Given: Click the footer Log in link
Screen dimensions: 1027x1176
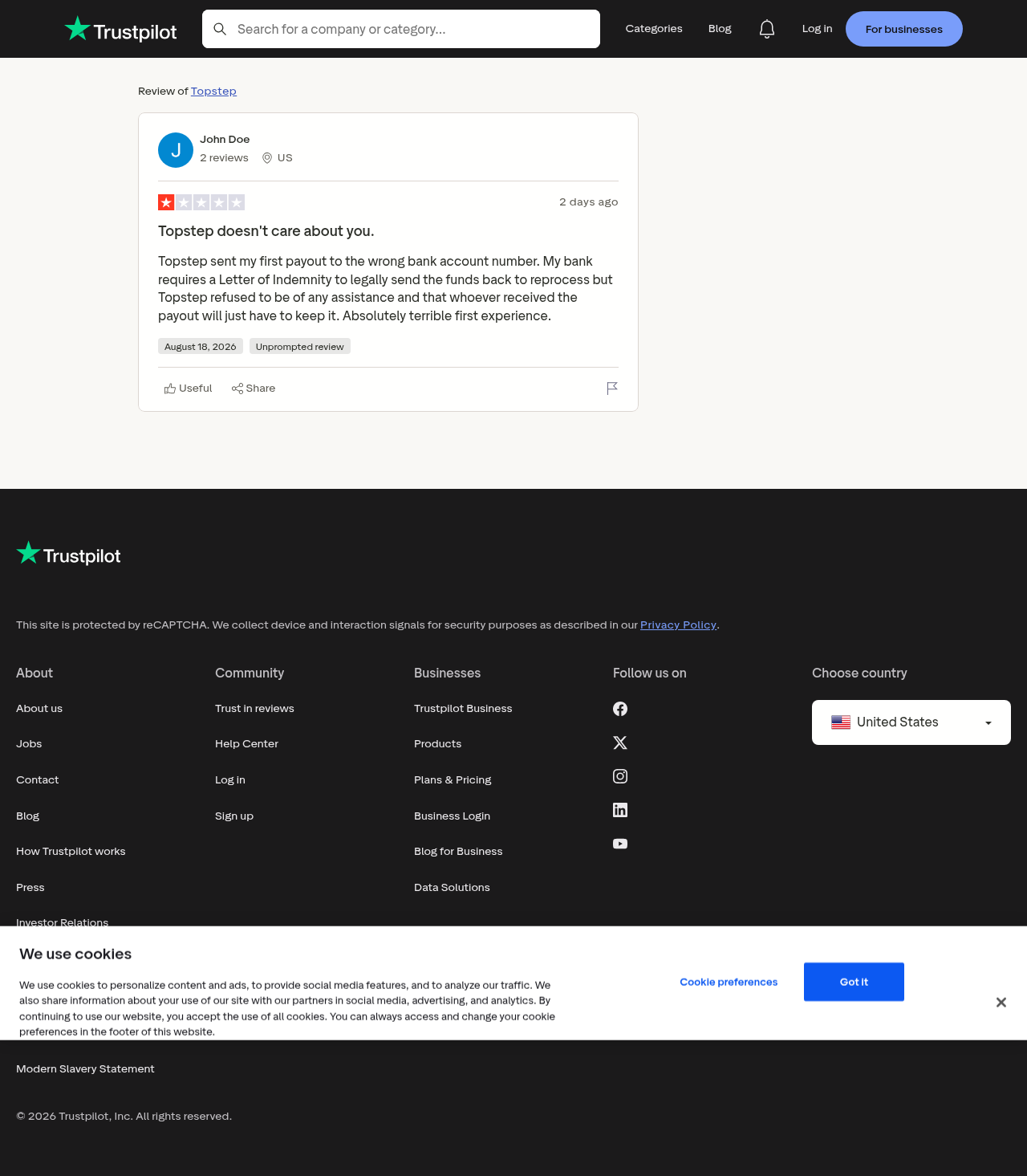Looking at the screenshot, I should pyautogui.click(x=230, y=780).
